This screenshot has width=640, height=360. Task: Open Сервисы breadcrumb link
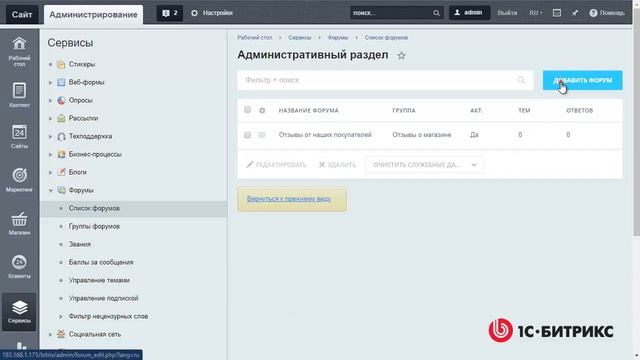tap(300, 38)
